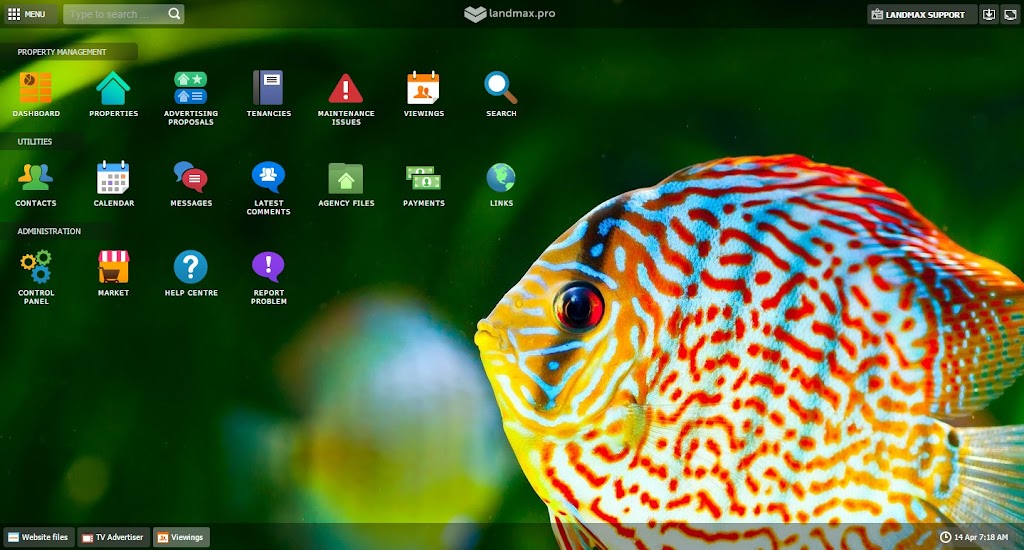Click the Report Problem icon

point(268,267)
